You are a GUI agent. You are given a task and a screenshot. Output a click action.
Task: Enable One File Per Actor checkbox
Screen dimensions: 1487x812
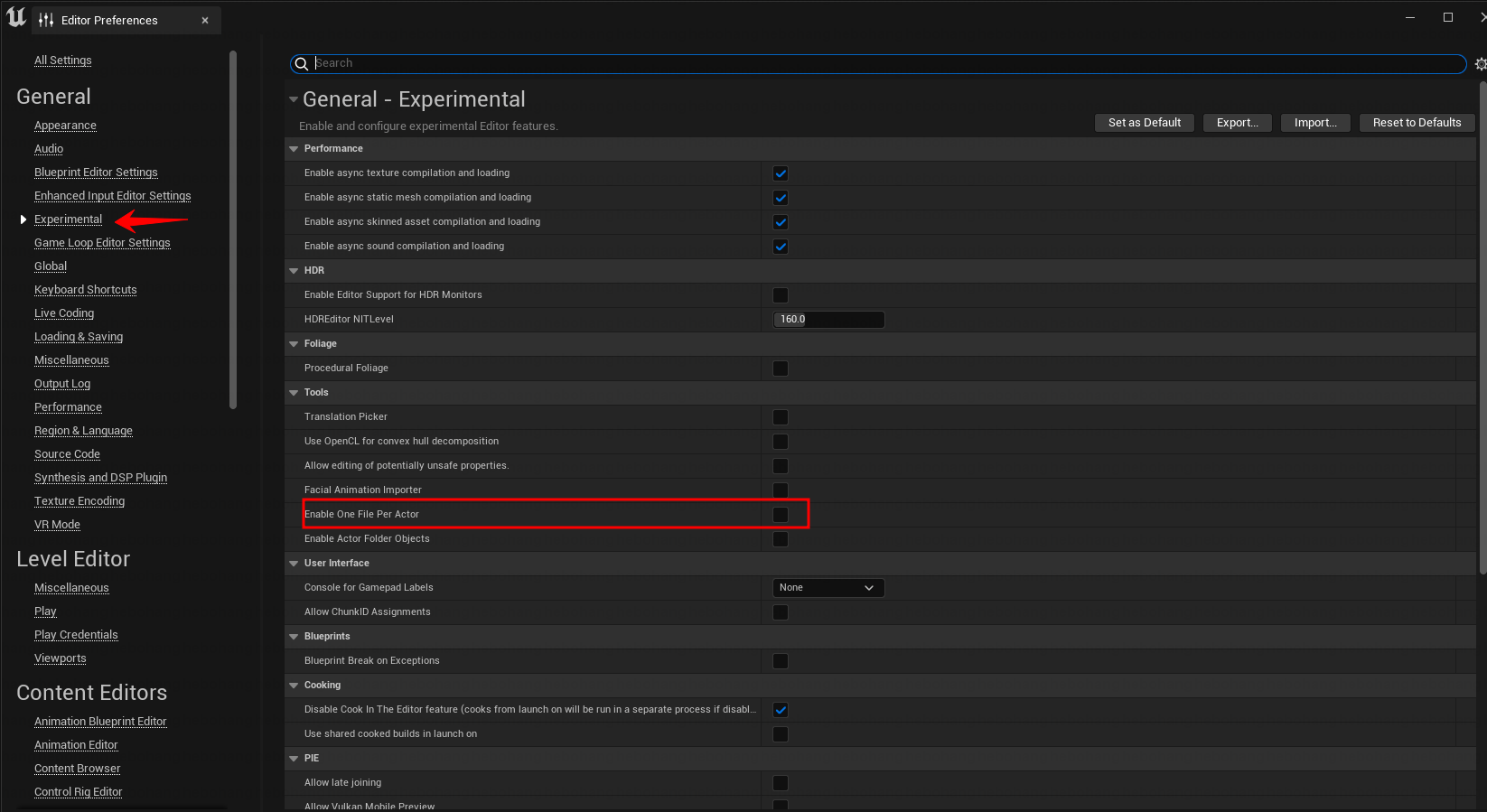pyautogui.click(x=781, y=515)
